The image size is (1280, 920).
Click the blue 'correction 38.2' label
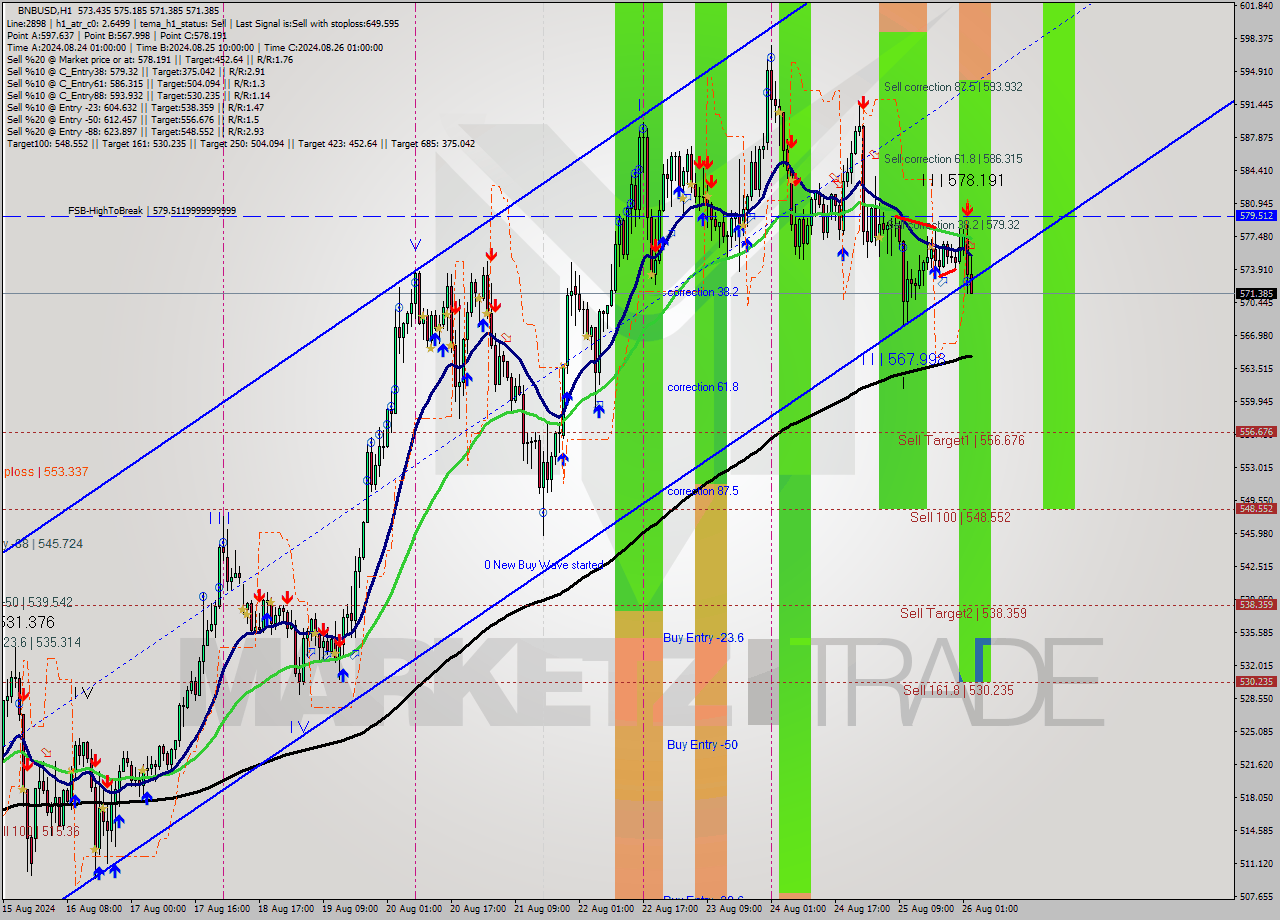pos(703,292)
